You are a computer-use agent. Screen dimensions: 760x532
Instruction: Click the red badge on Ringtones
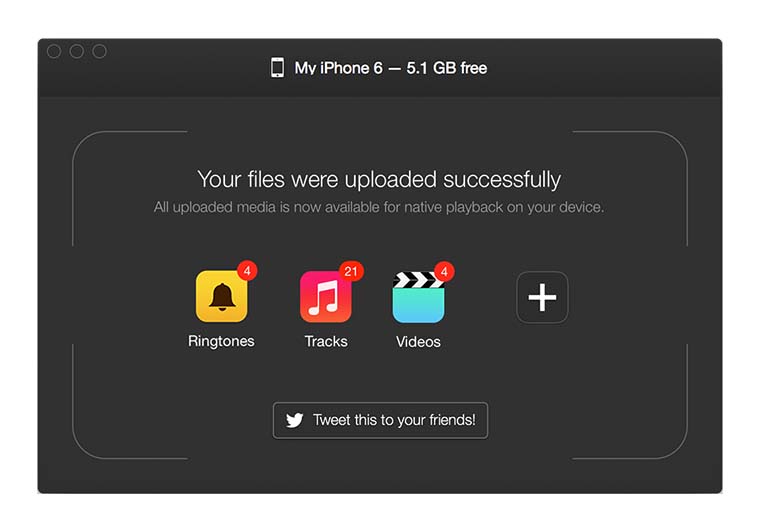pyautogui.click(x=247, y=270)
